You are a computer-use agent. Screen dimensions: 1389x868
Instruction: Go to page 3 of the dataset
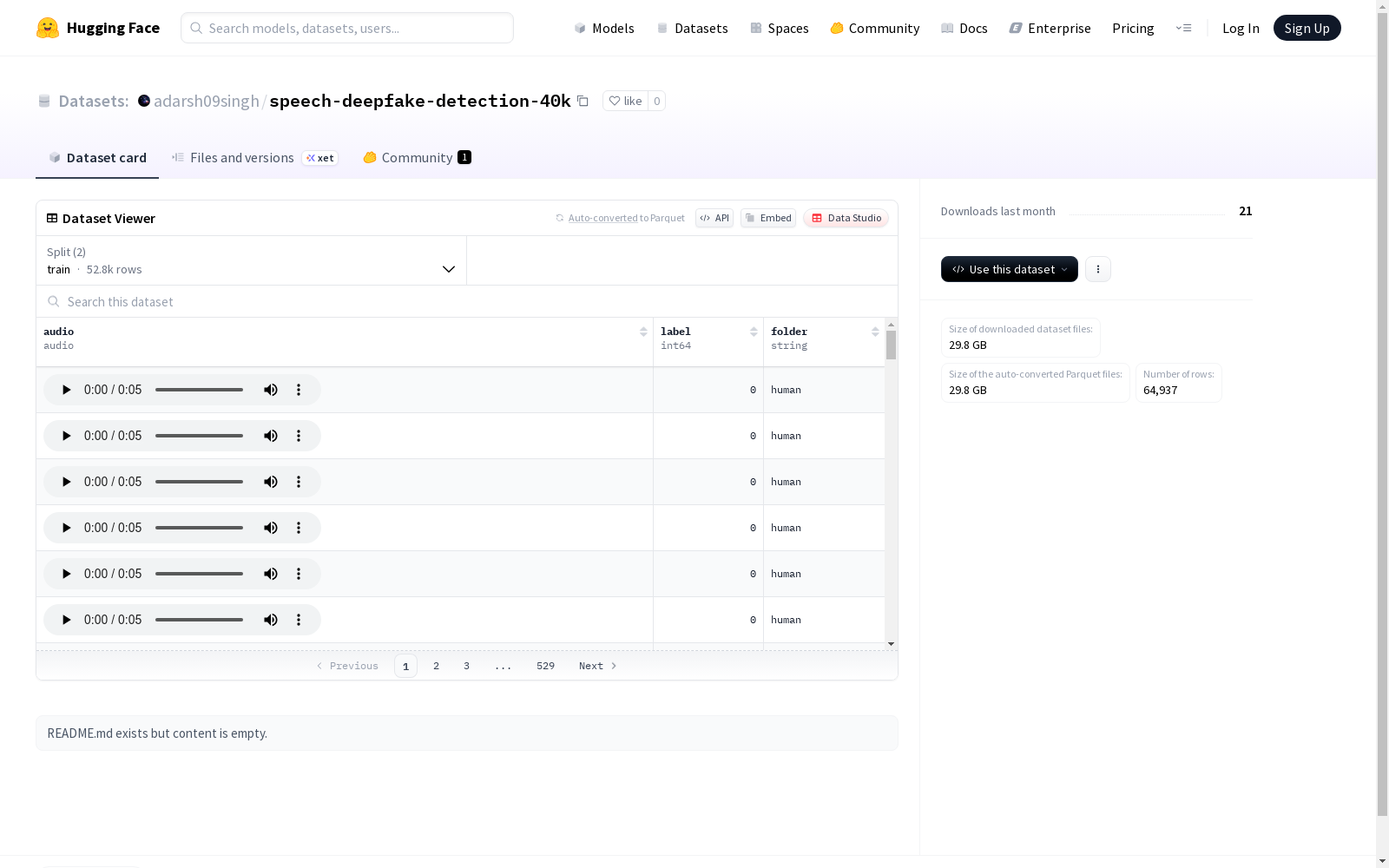467,666
